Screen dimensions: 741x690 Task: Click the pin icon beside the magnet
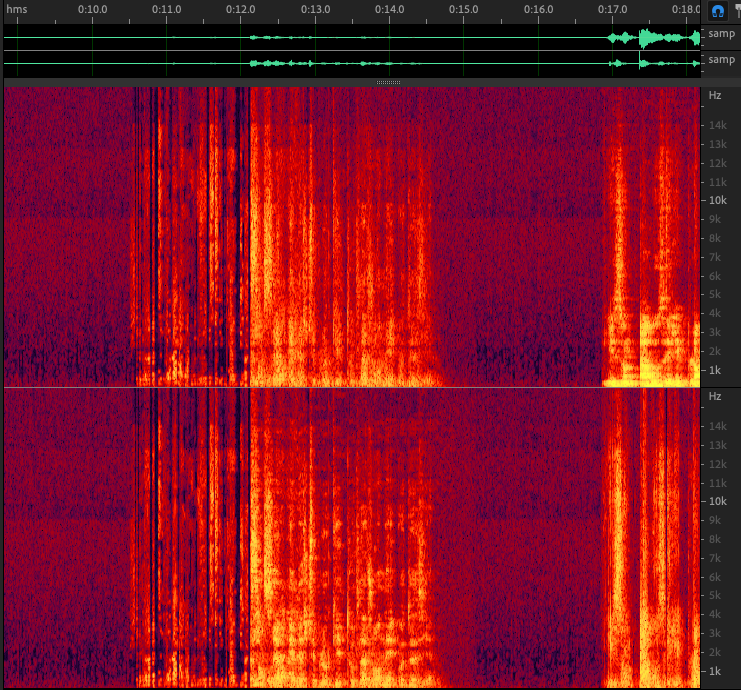(736, 11)
